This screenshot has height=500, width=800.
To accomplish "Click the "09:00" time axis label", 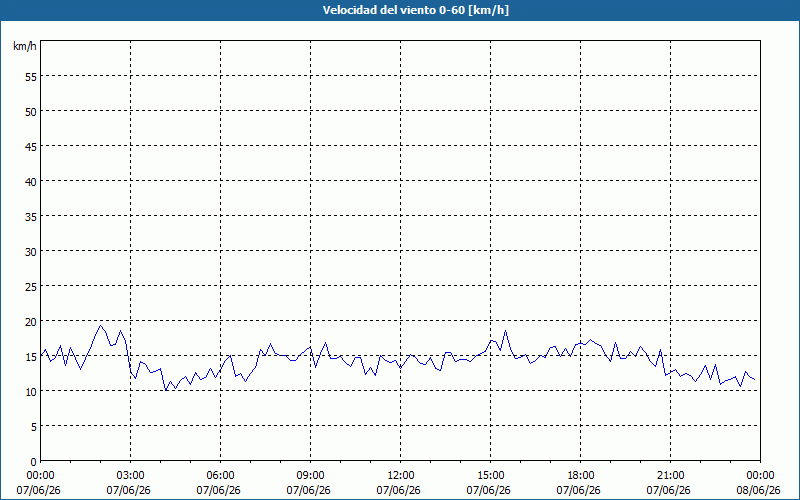I will coord(310,476).
